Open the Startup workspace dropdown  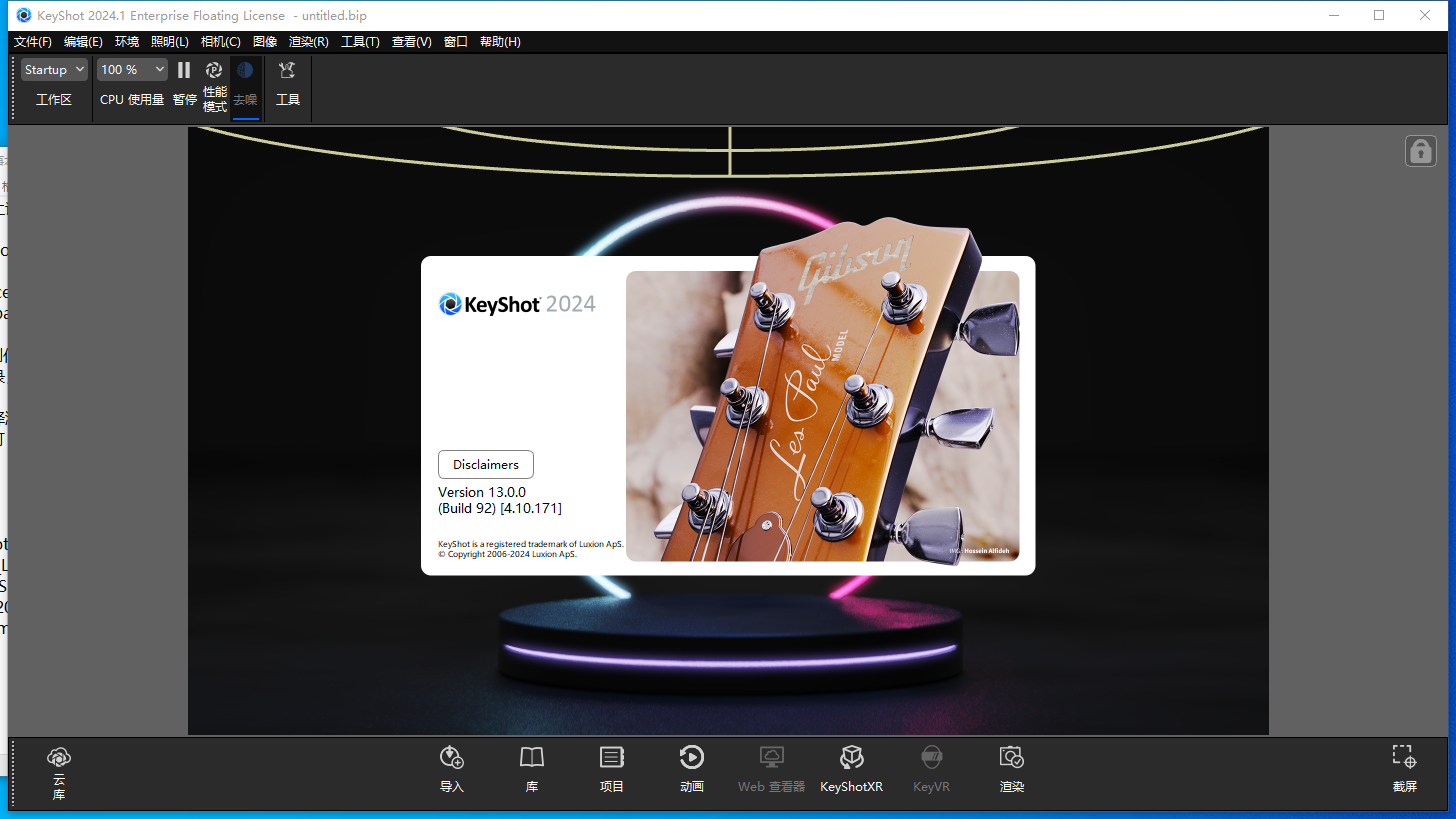coord(54,69)
